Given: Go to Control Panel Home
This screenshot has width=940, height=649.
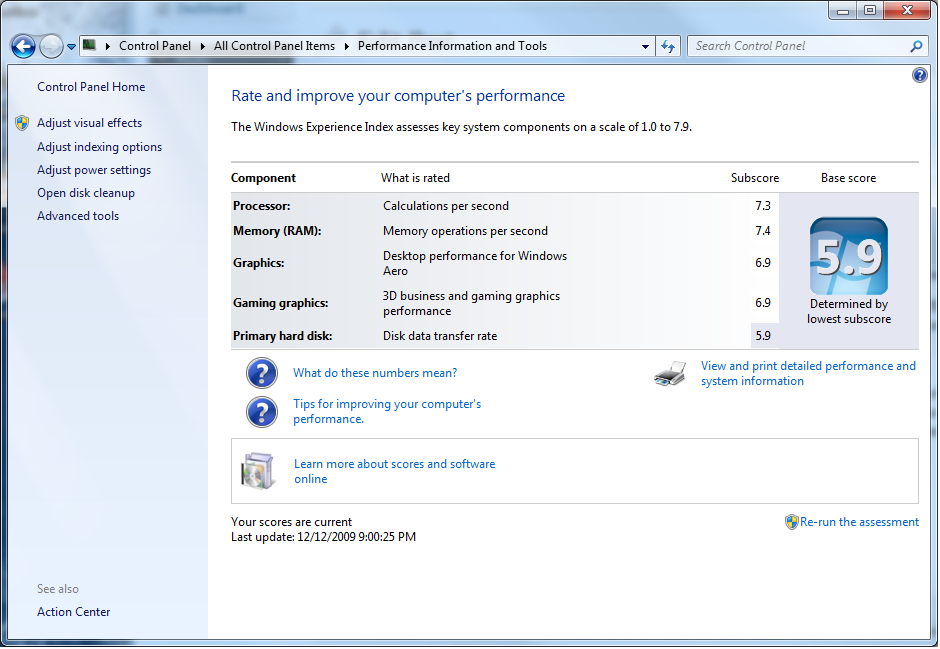Looking at the screenshot, I should (x=91, y=87).
